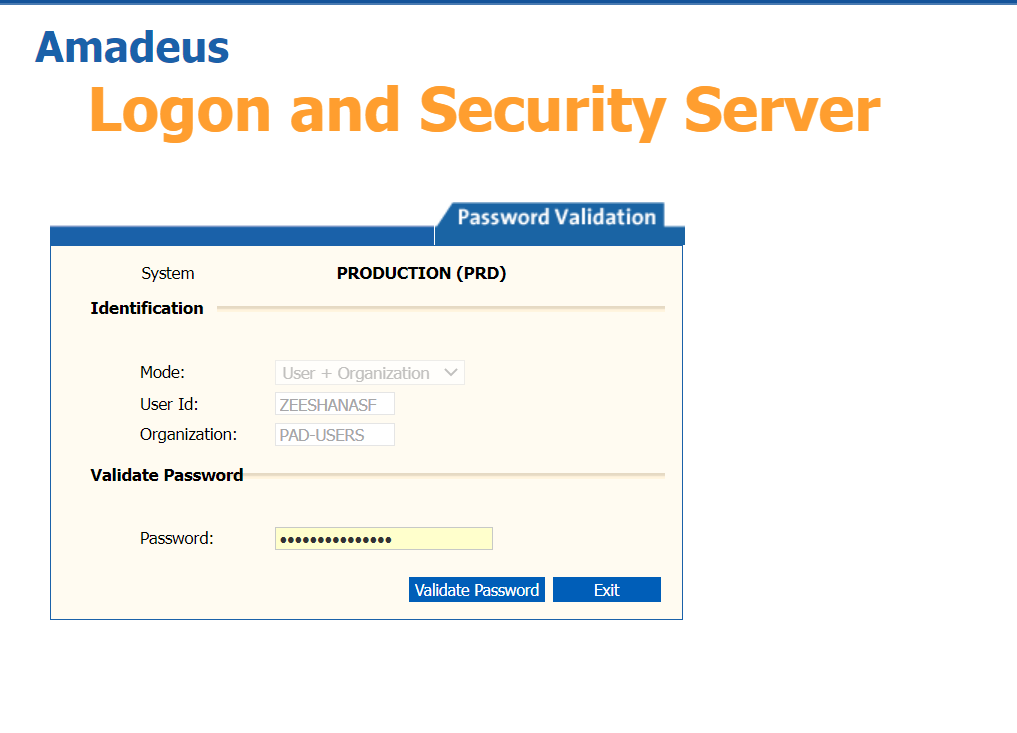The image size is (1017, 733).
Task: Click the Validate Password section heading
Action: coord(167,475)
